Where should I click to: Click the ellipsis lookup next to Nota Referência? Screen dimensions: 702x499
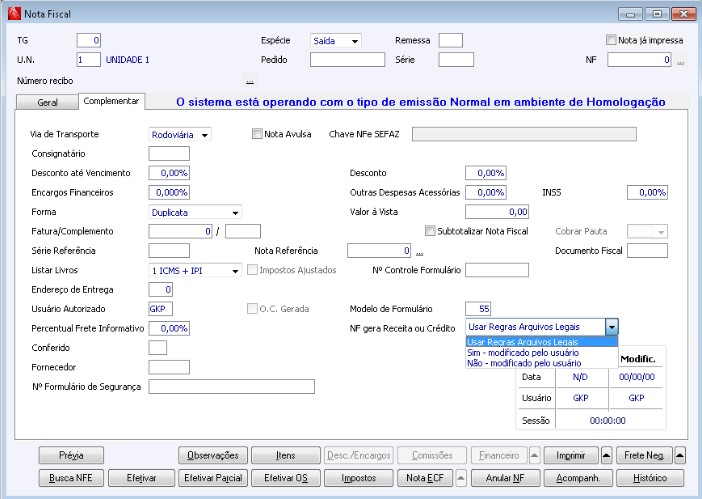click(x=419, y=251)
